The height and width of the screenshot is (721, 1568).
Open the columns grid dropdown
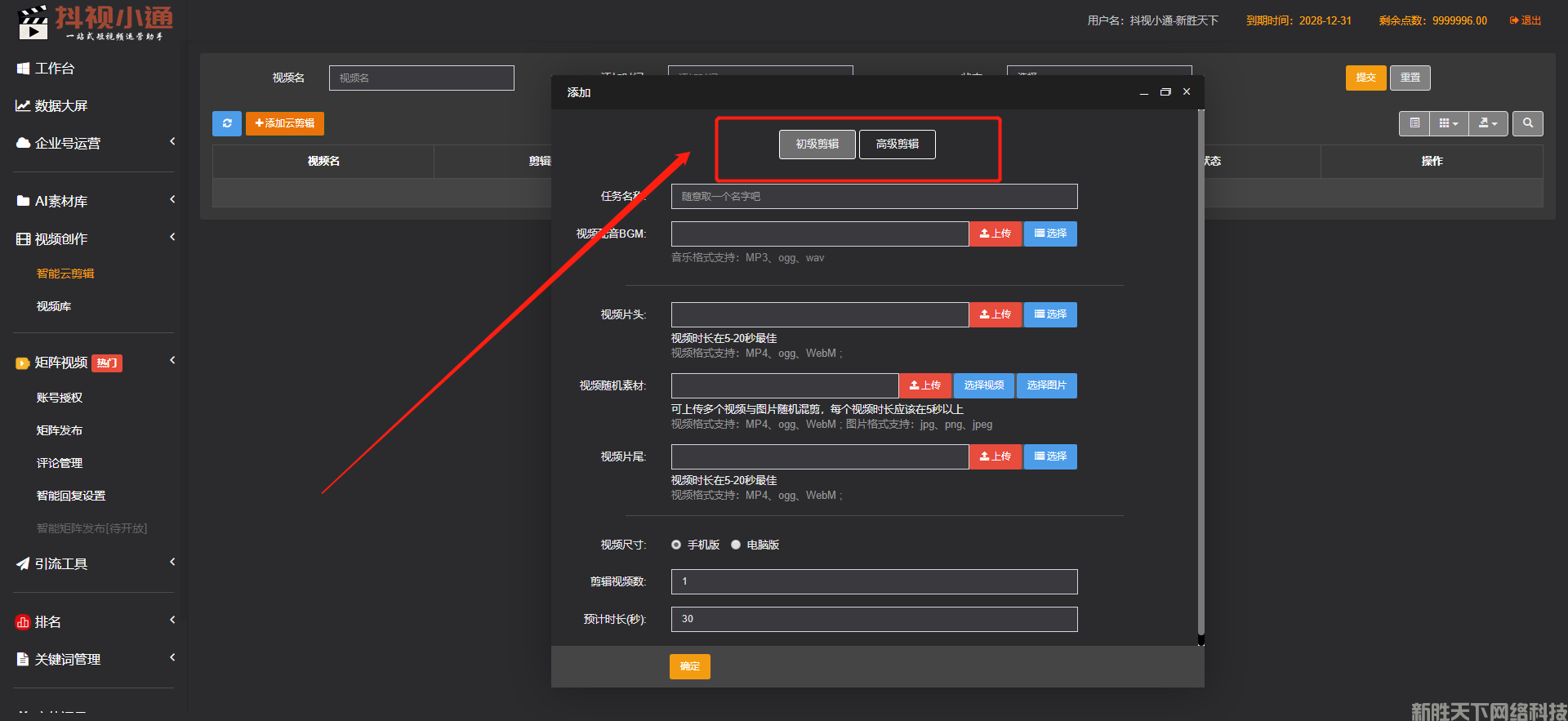[1448, 123]
